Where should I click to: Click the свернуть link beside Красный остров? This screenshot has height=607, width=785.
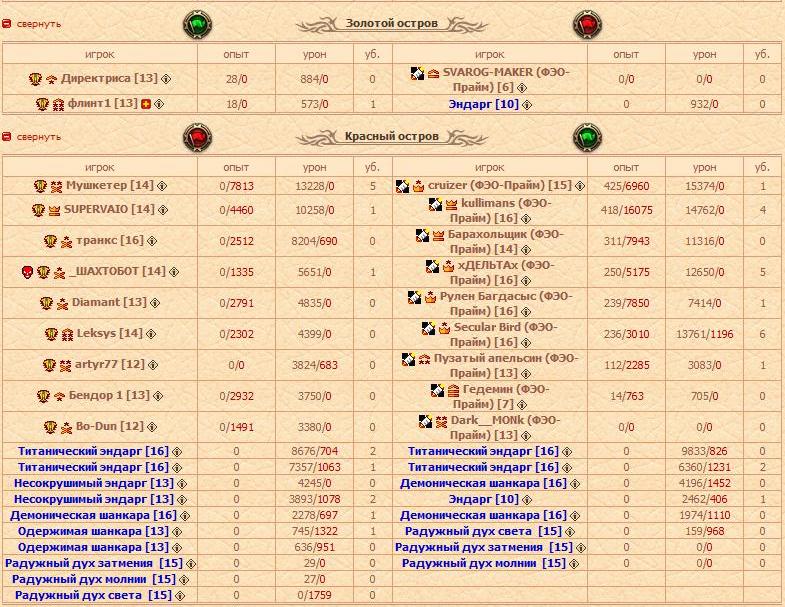click(39, 137)
